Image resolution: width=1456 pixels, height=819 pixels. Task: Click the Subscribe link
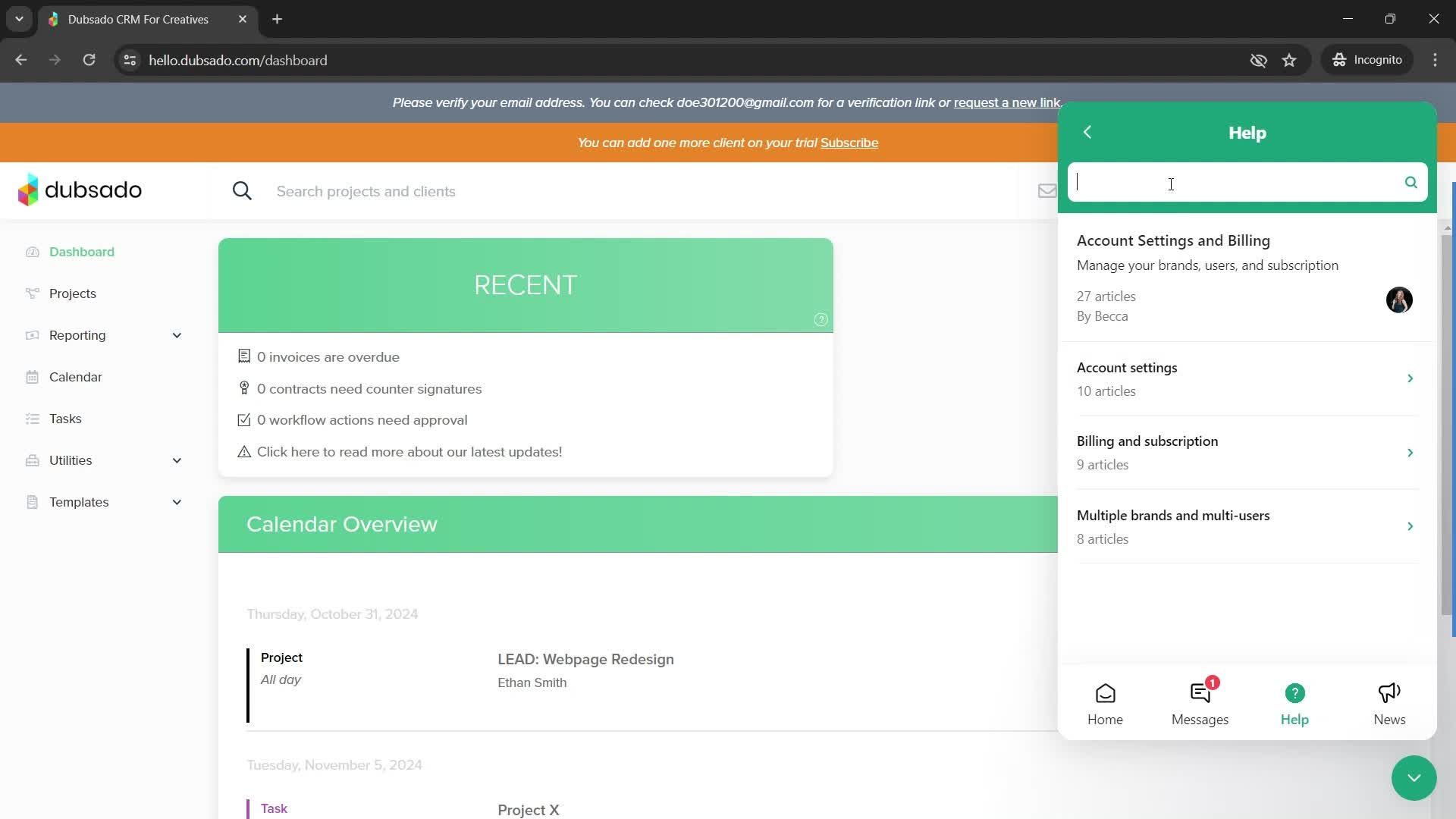[849, 143]
